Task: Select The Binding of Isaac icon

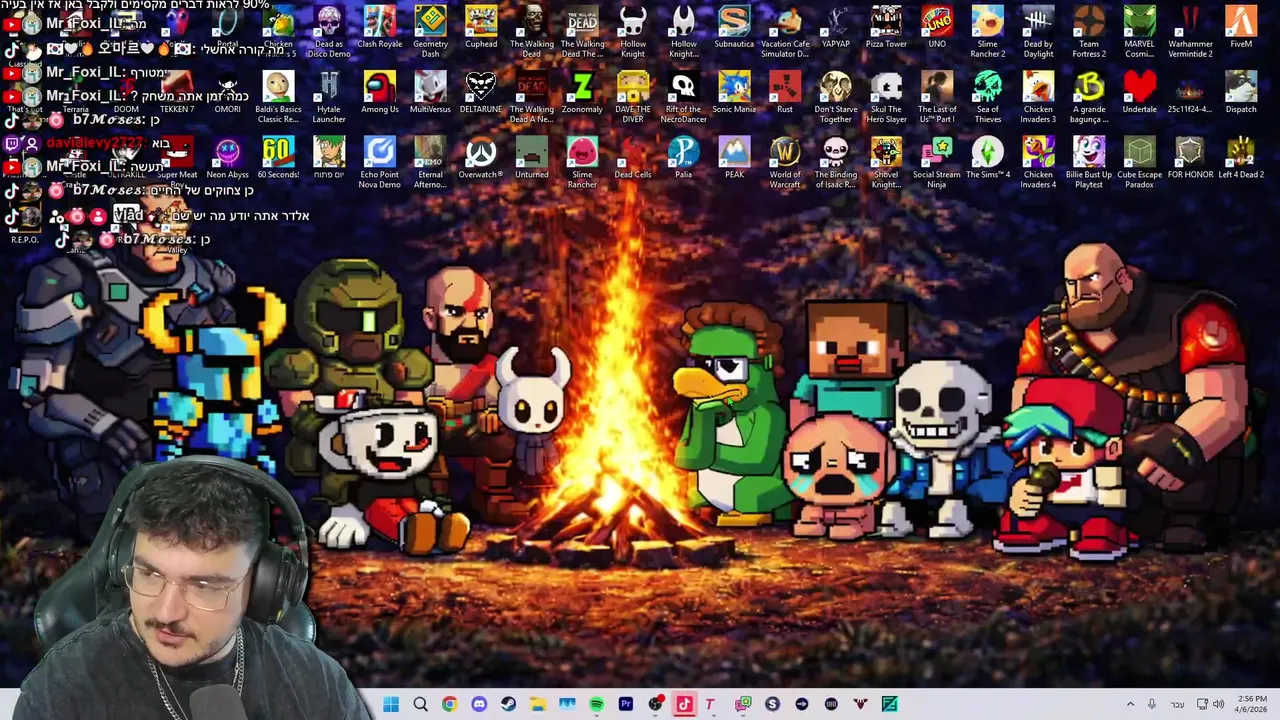Action: coord(836,162)
